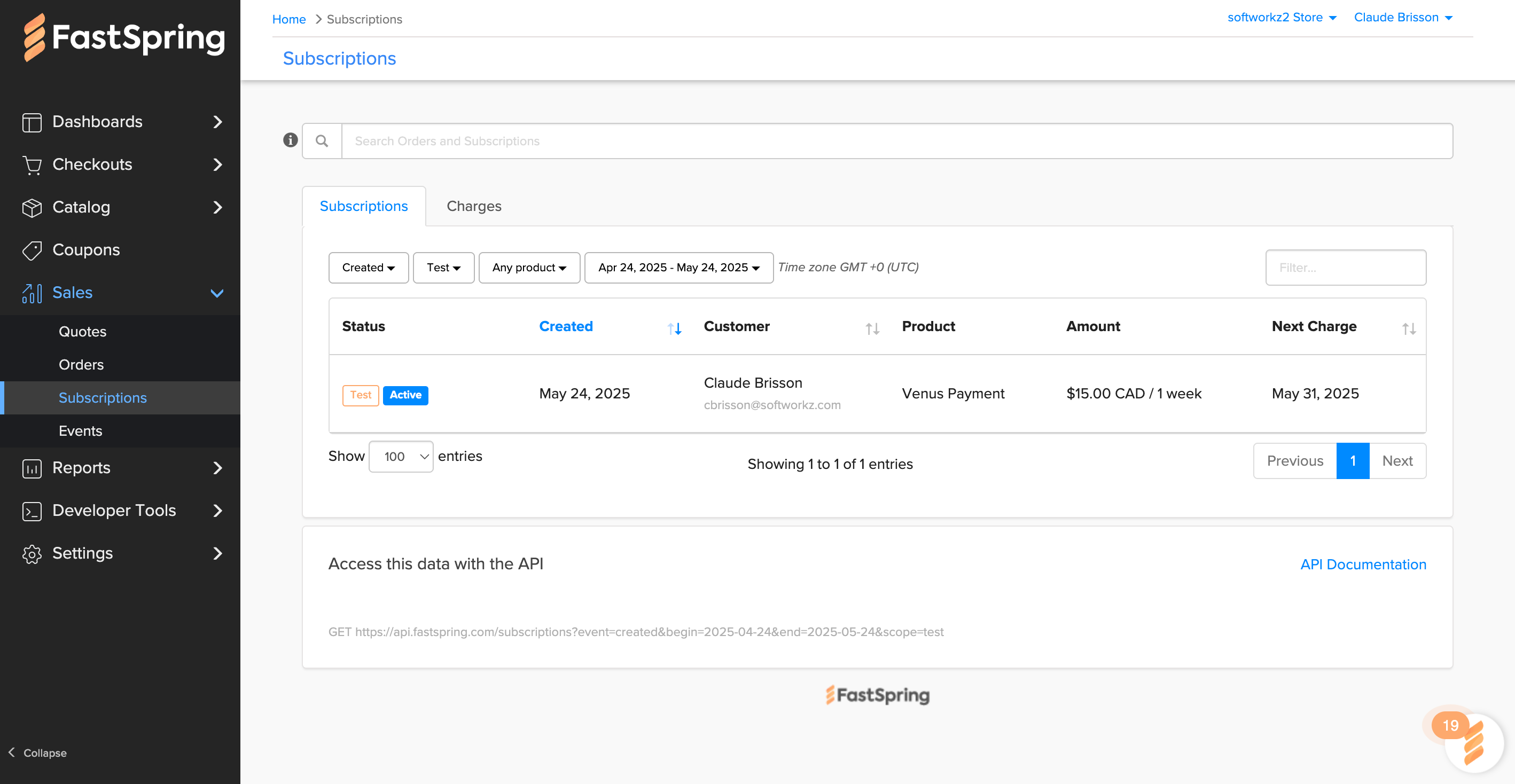Click the Customer column header label
Screen dimensions: 1515x784
(736, 326)
